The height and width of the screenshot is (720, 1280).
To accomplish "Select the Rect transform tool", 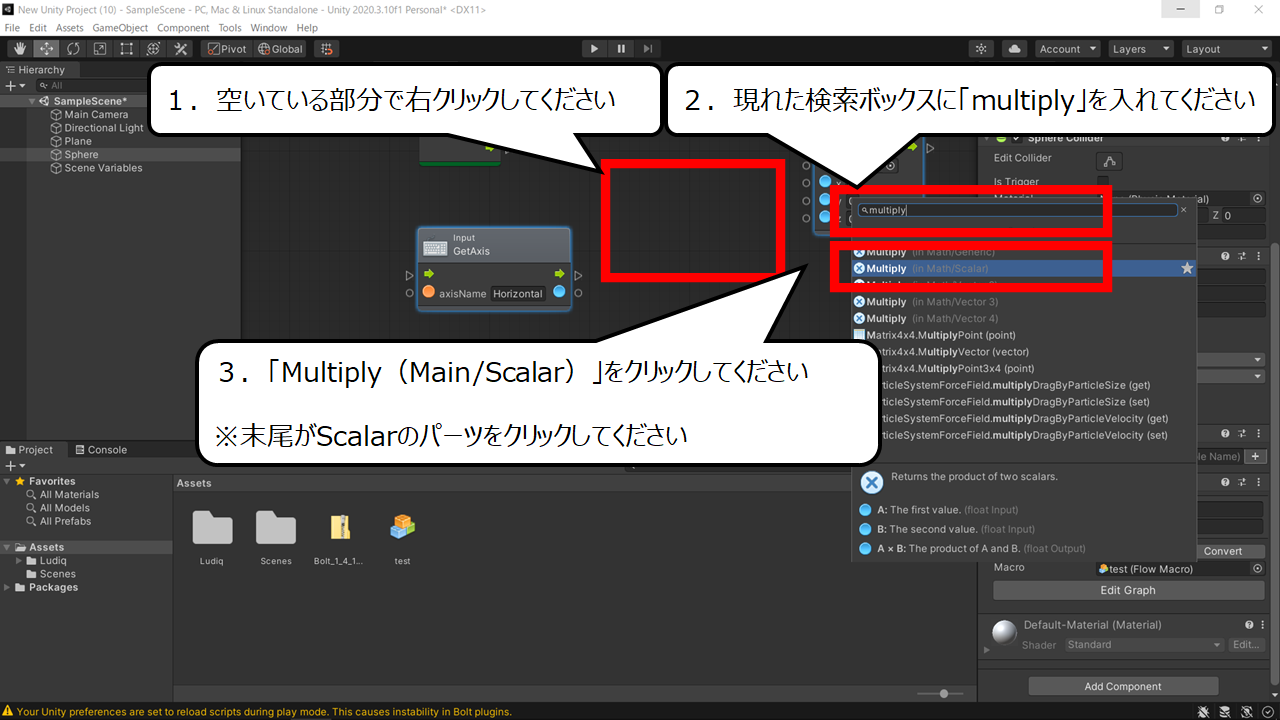I will coord(127,48).
